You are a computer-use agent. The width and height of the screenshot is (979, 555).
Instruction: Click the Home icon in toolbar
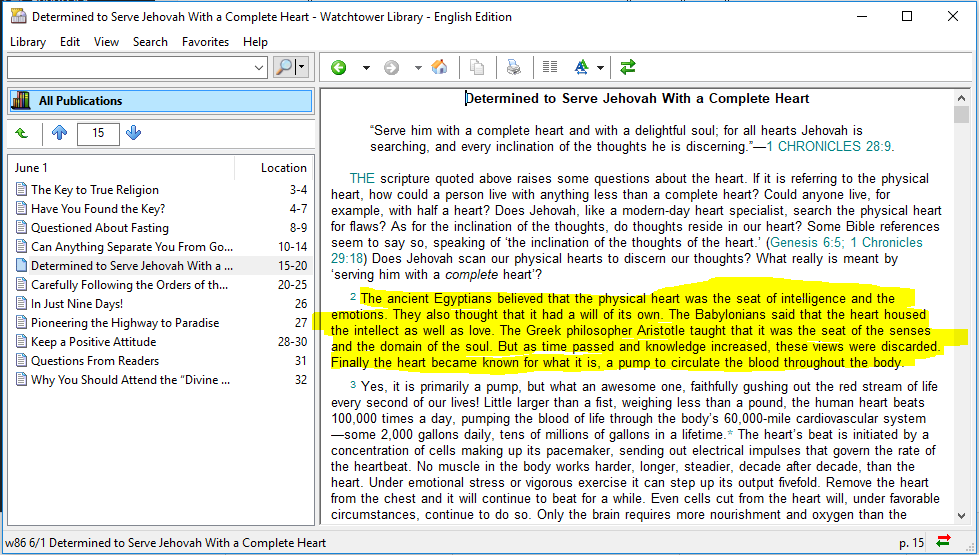pos(439,68)
